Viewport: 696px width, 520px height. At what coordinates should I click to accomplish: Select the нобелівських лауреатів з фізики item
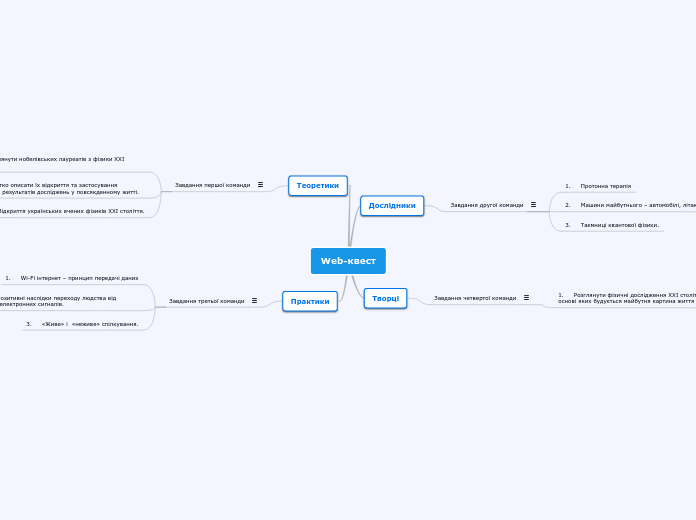62,159
